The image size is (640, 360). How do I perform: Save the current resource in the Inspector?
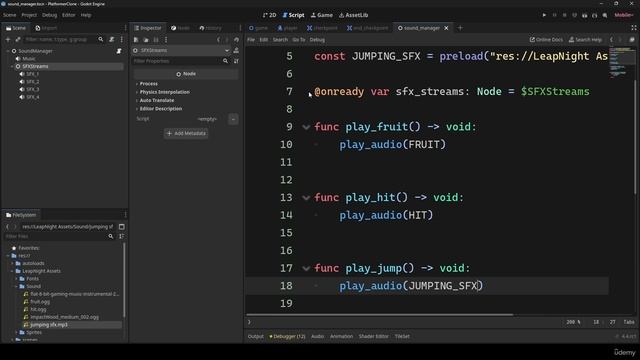point(156,40)
